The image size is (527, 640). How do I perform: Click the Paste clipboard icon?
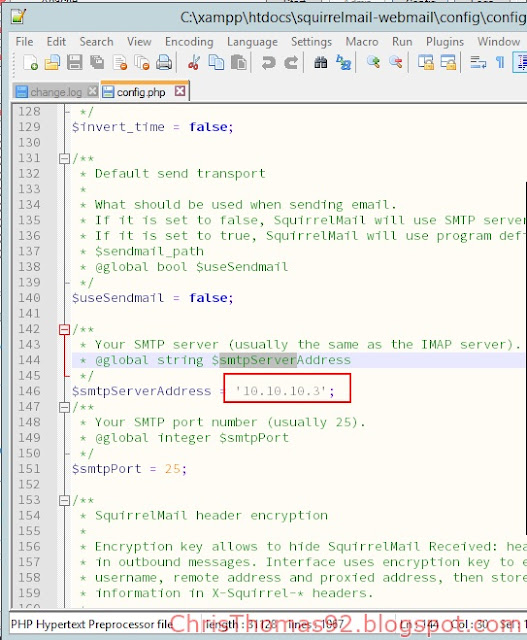tap(239, 62)
